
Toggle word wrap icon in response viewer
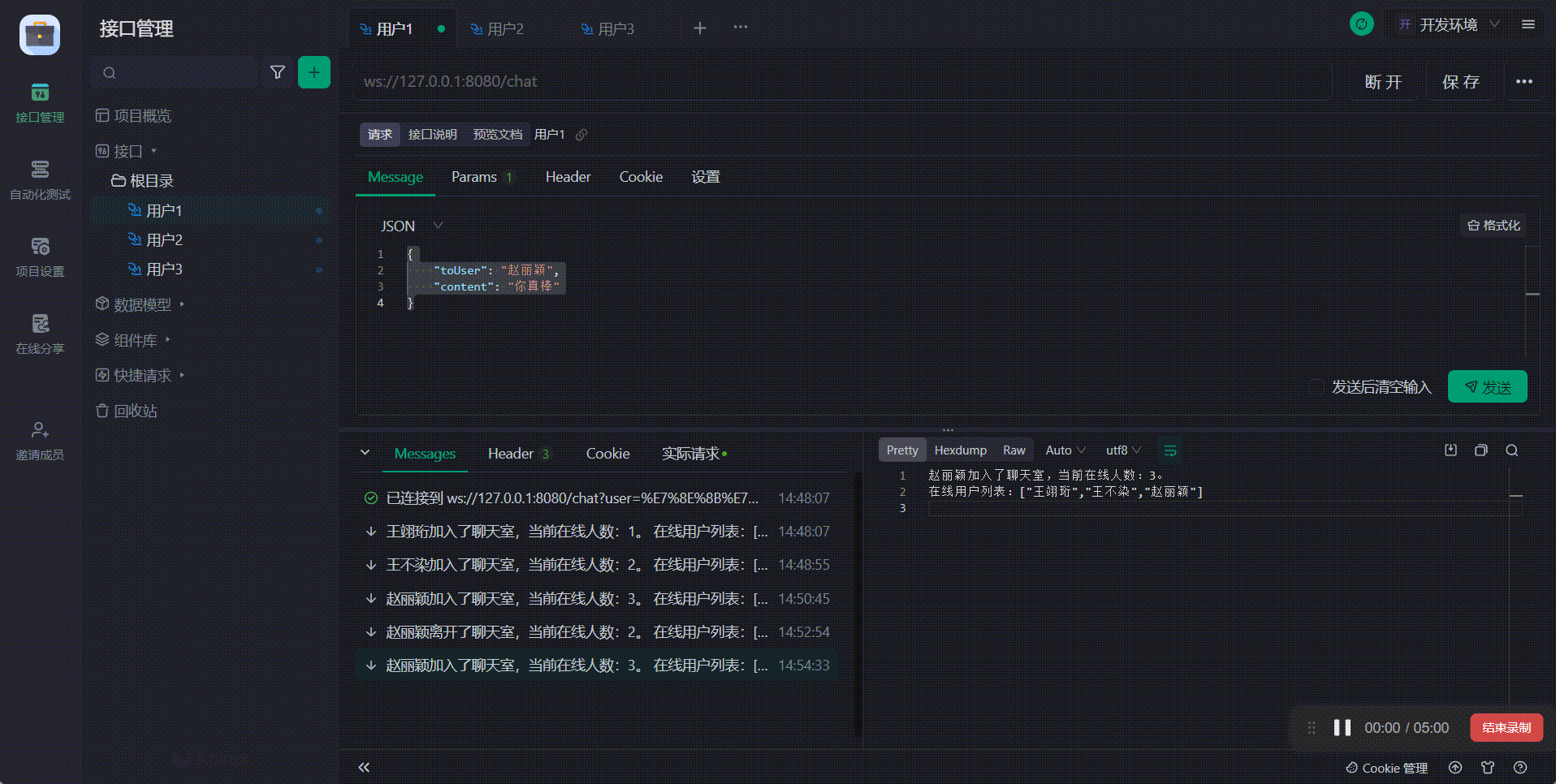[x=1170, y=450]
